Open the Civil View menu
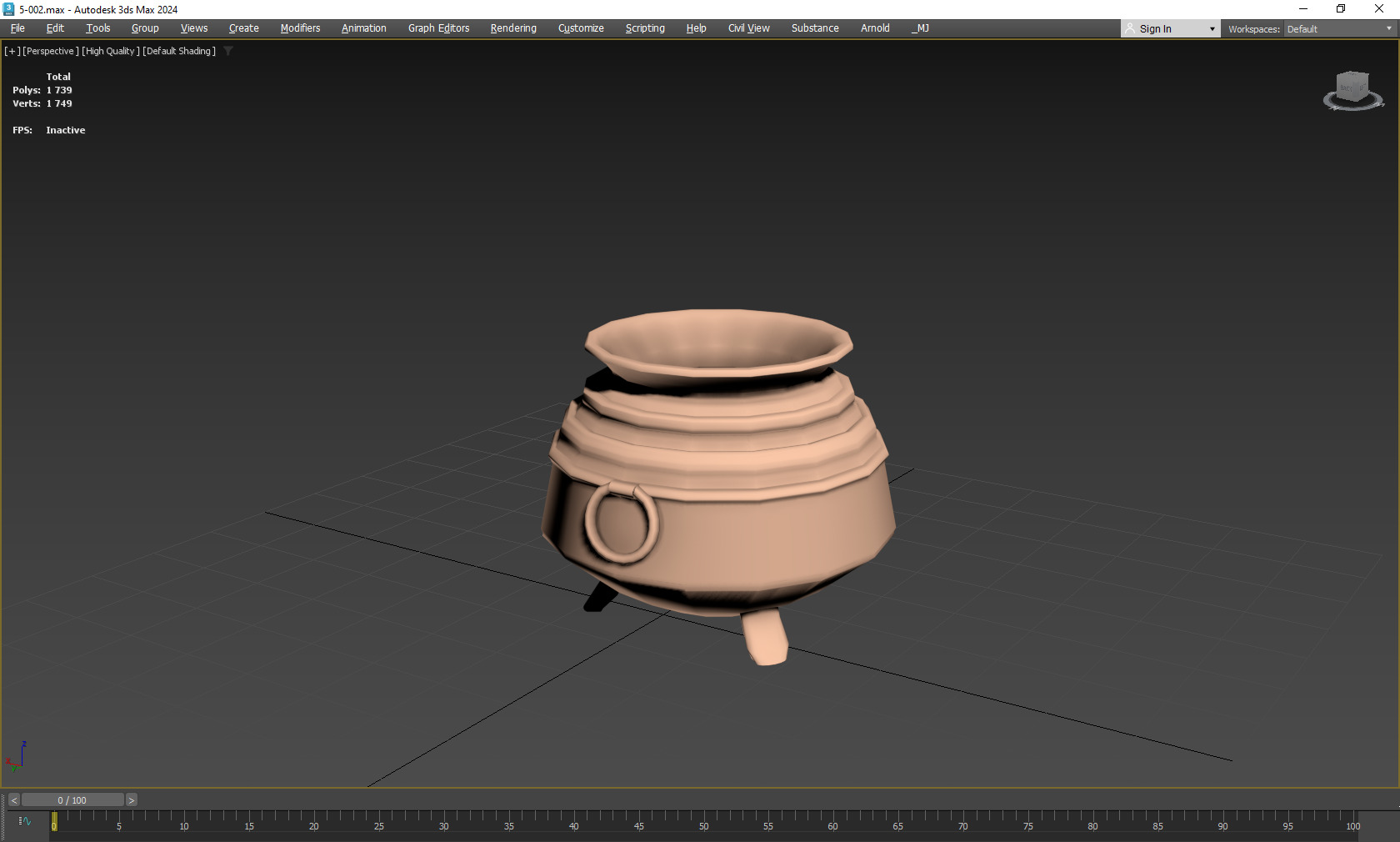 [x=749, y=28]
